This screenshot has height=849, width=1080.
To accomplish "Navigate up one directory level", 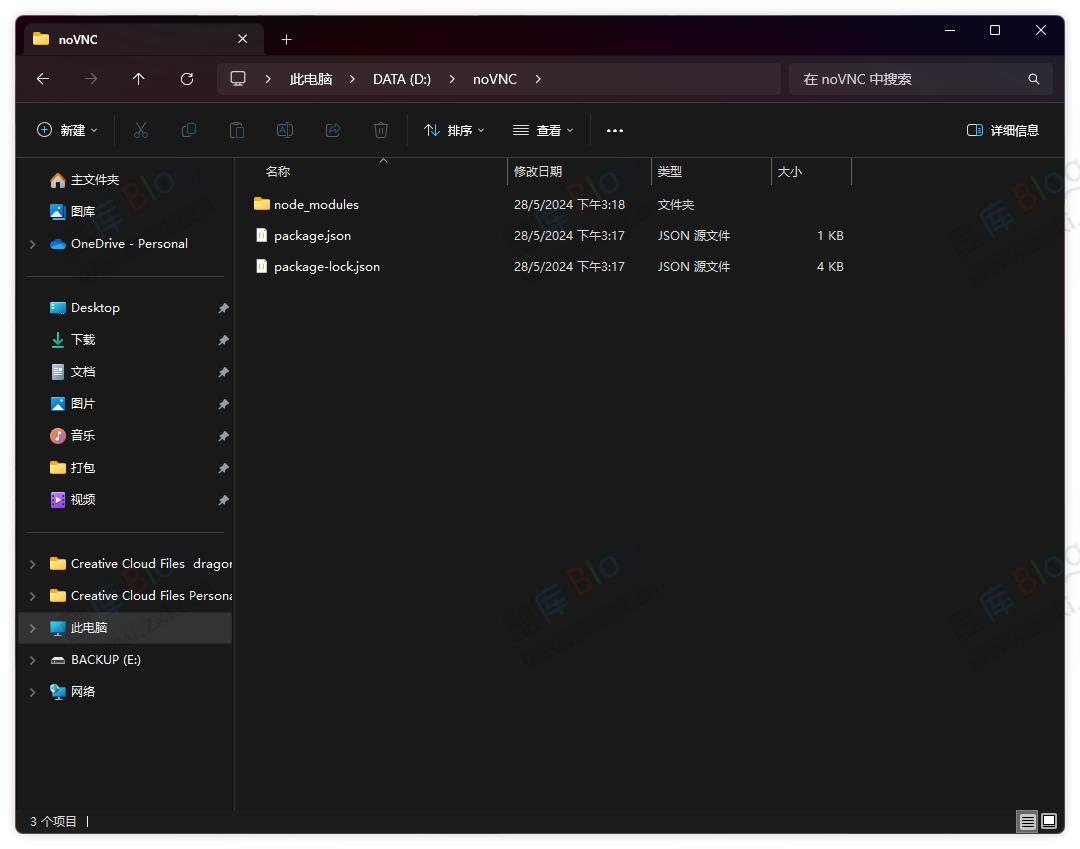I will [x=139, y=79].
